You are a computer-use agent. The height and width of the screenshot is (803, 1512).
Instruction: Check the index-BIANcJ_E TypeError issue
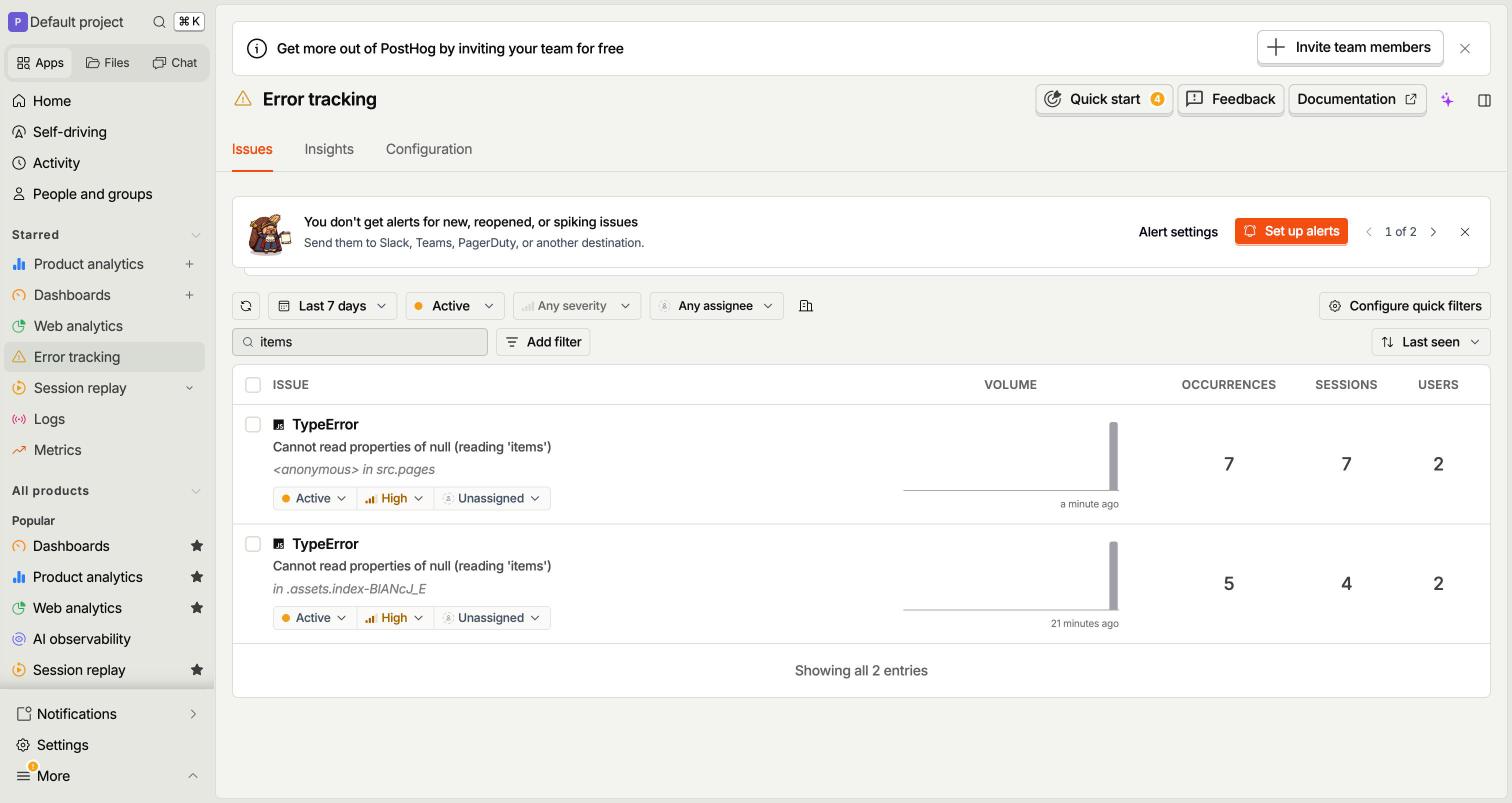point(253,544)
